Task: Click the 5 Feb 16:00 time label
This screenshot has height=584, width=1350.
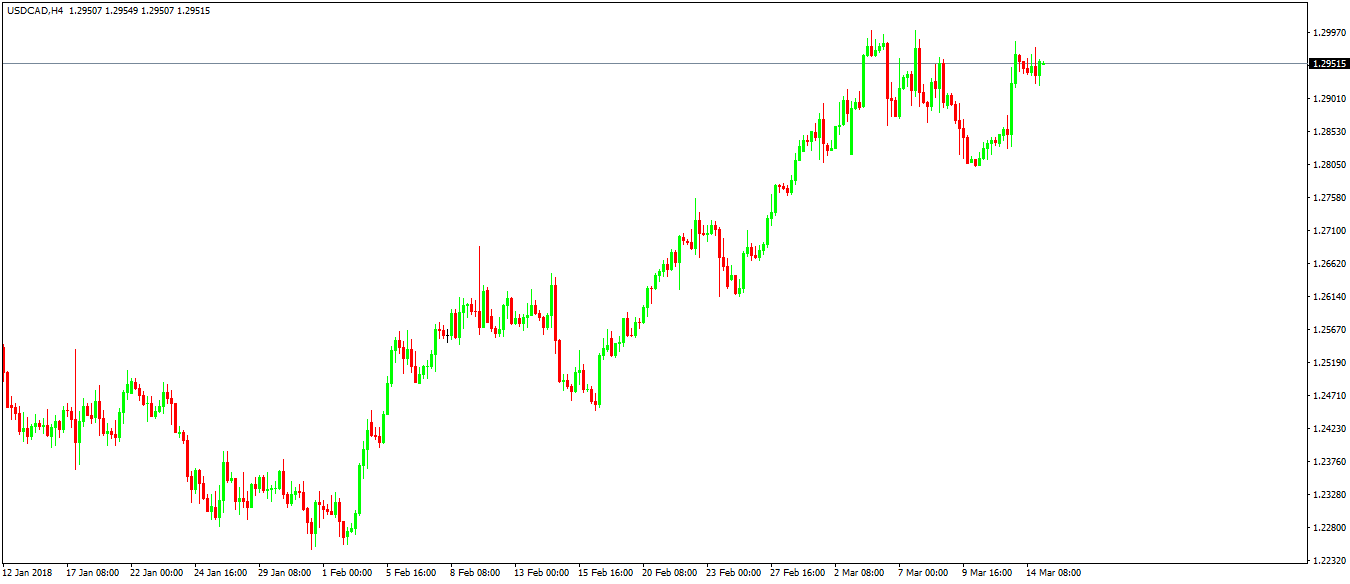Action: coord(411,573)
